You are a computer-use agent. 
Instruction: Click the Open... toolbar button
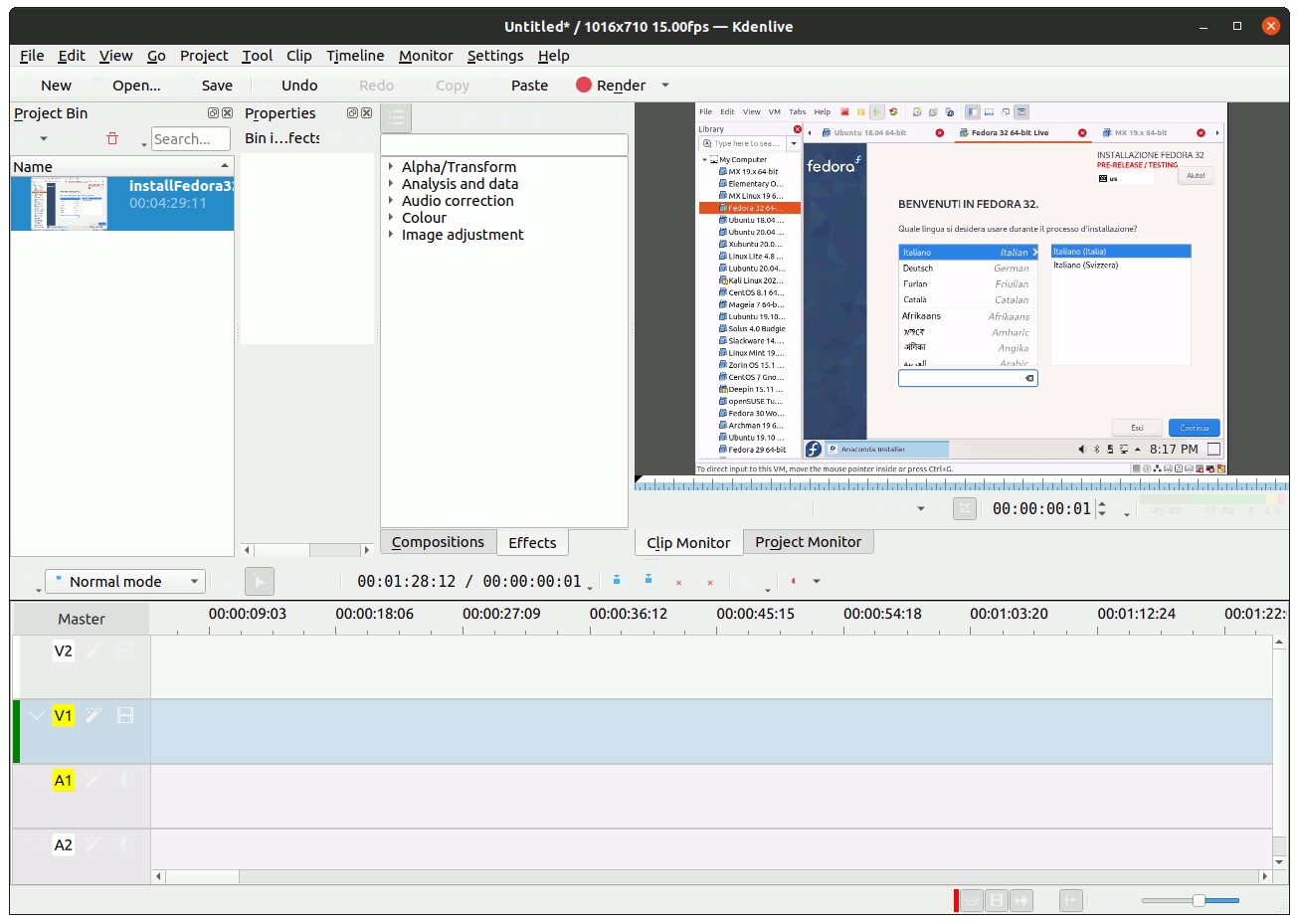tap(136, 86)
